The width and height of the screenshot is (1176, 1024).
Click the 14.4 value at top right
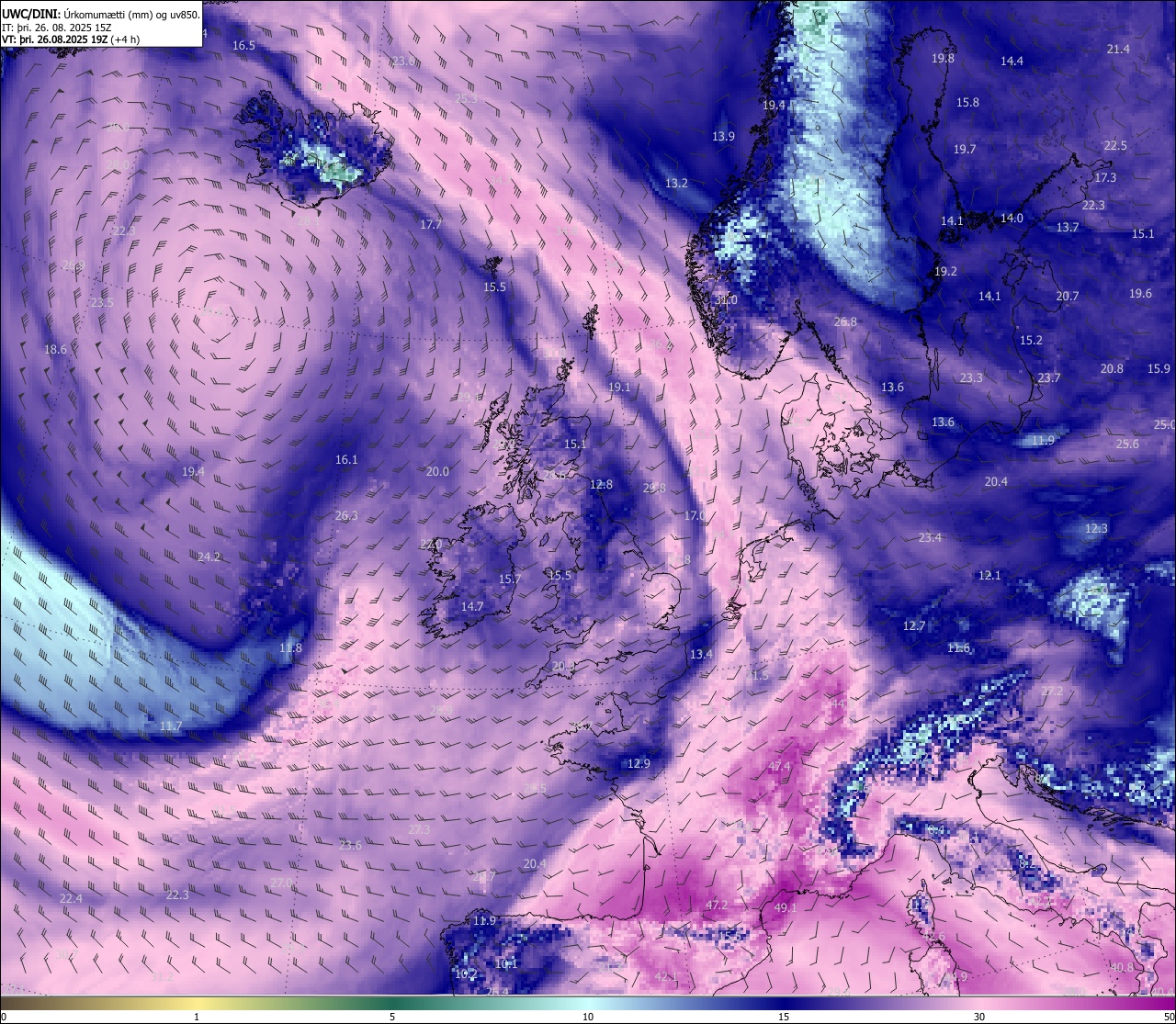1012,62
